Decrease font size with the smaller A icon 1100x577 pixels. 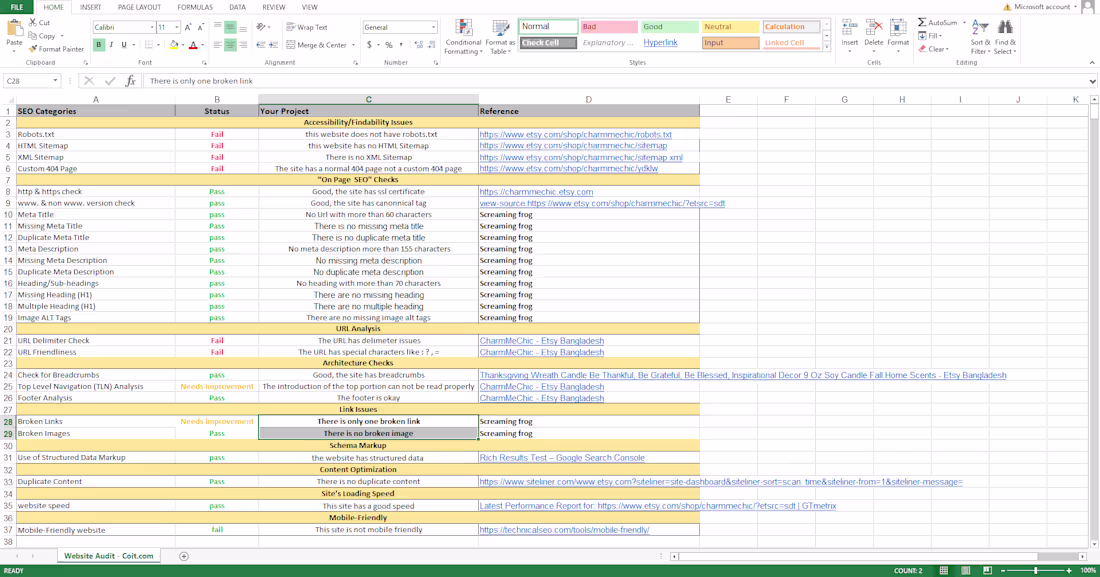(x=201, y=27)
